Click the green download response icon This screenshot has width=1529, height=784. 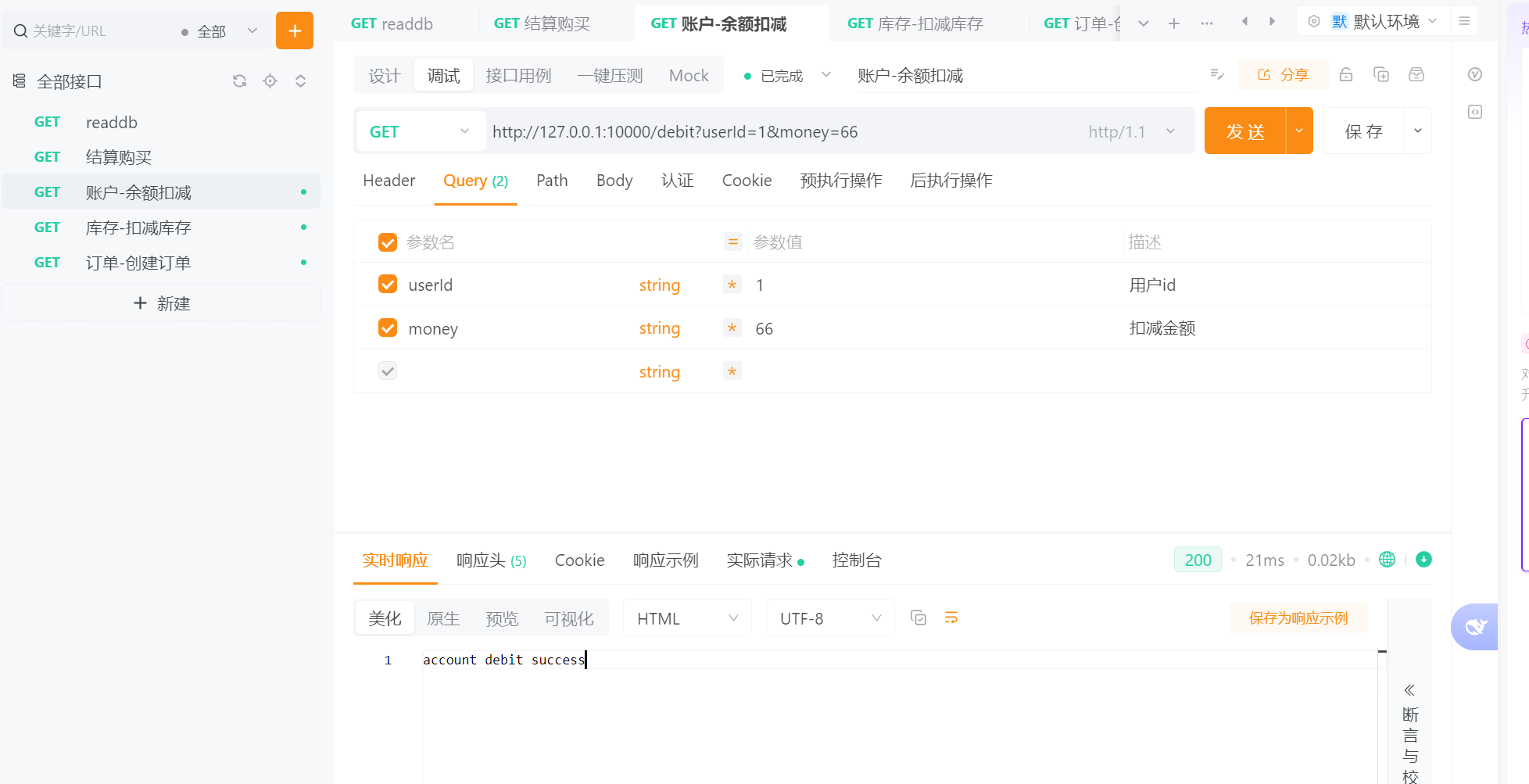(1423, 560)
